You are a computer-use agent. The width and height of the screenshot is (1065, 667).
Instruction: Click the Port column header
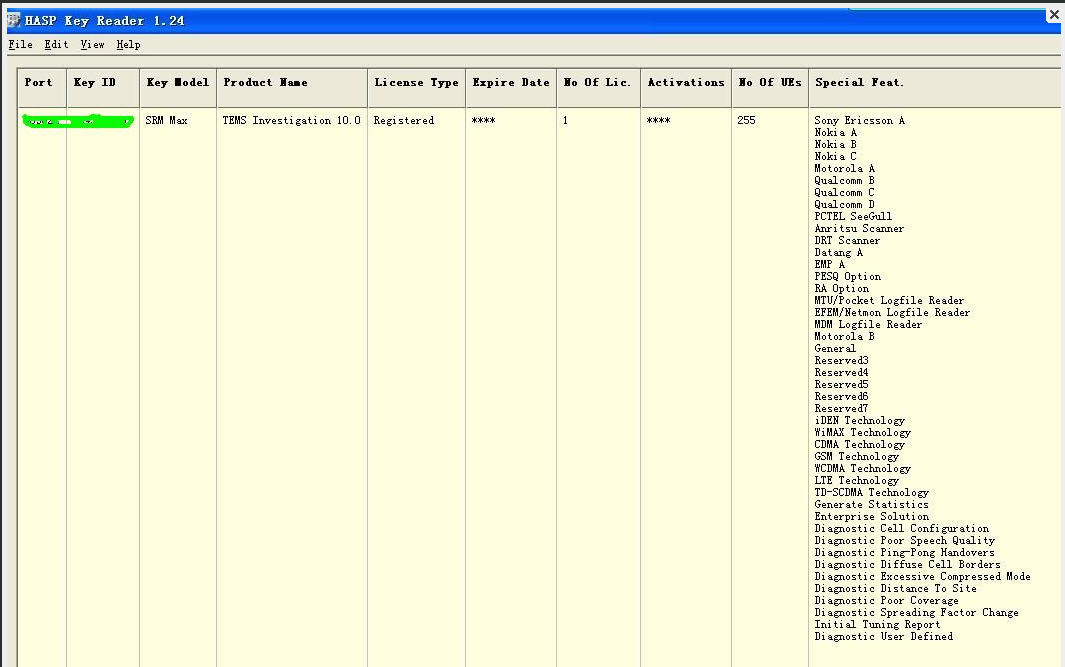click(42, 88)
